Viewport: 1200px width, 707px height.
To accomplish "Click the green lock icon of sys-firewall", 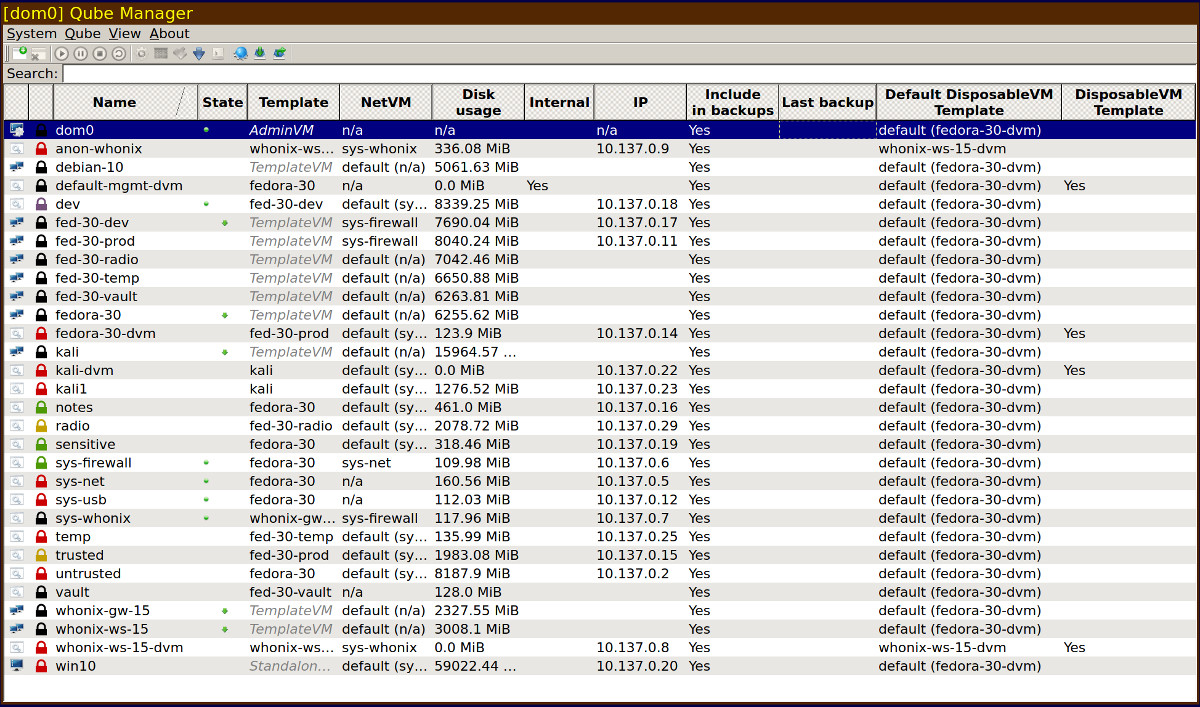I will pos(41,463).
